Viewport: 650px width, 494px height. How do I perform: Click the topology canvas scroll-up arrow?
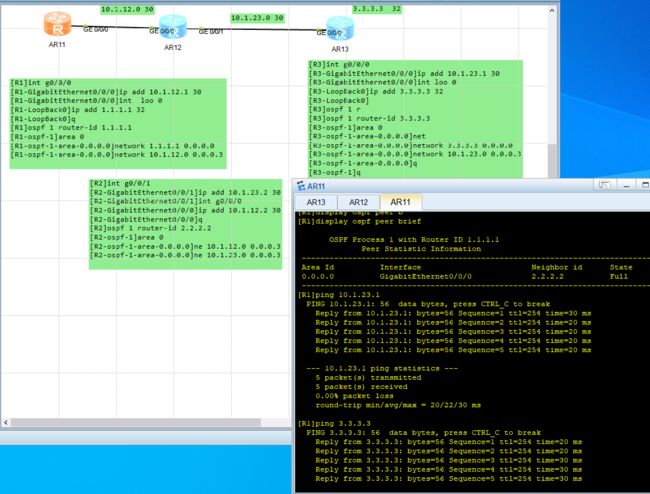tap(552, 11)
